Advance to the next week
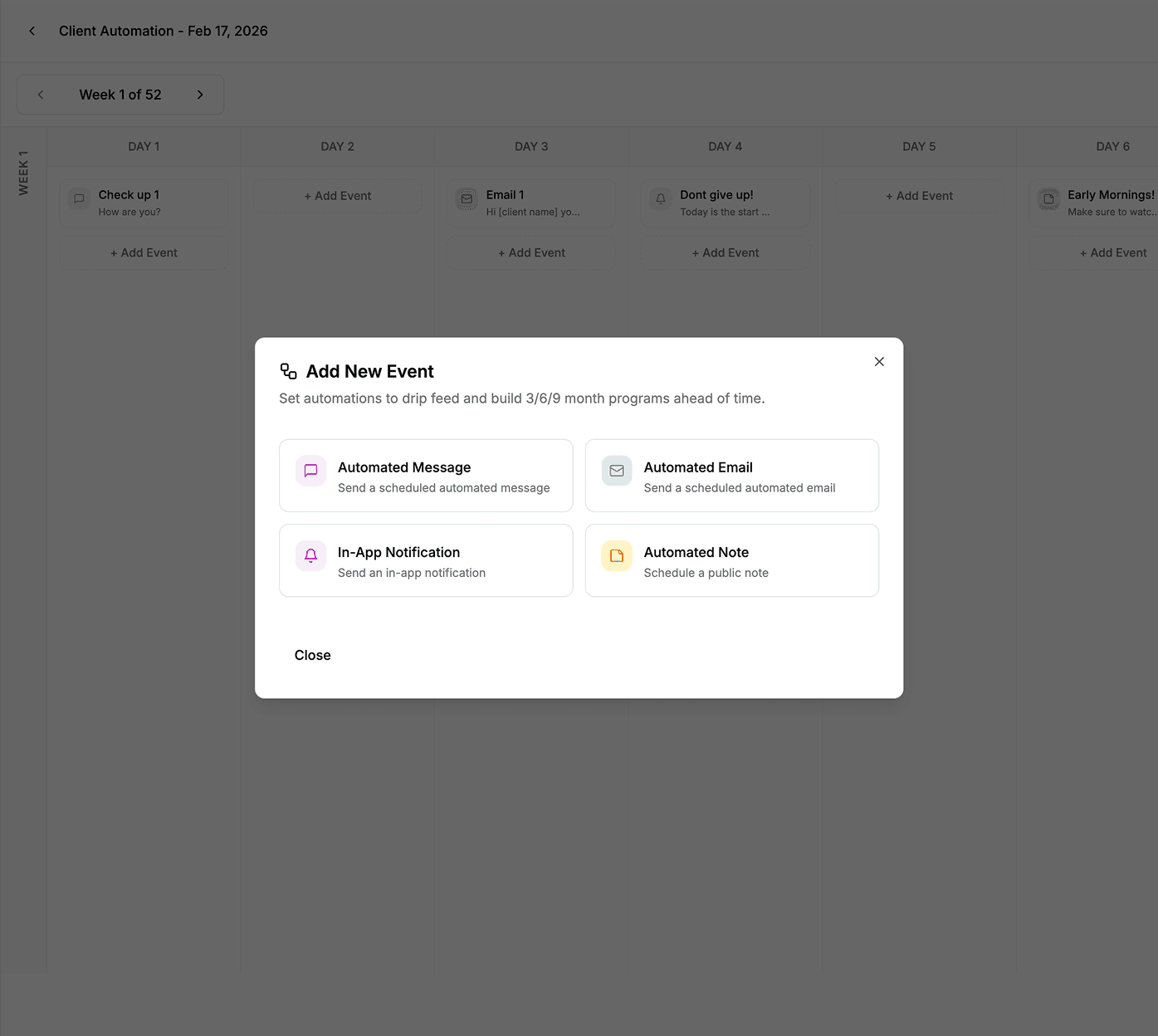 click(200, 95)
